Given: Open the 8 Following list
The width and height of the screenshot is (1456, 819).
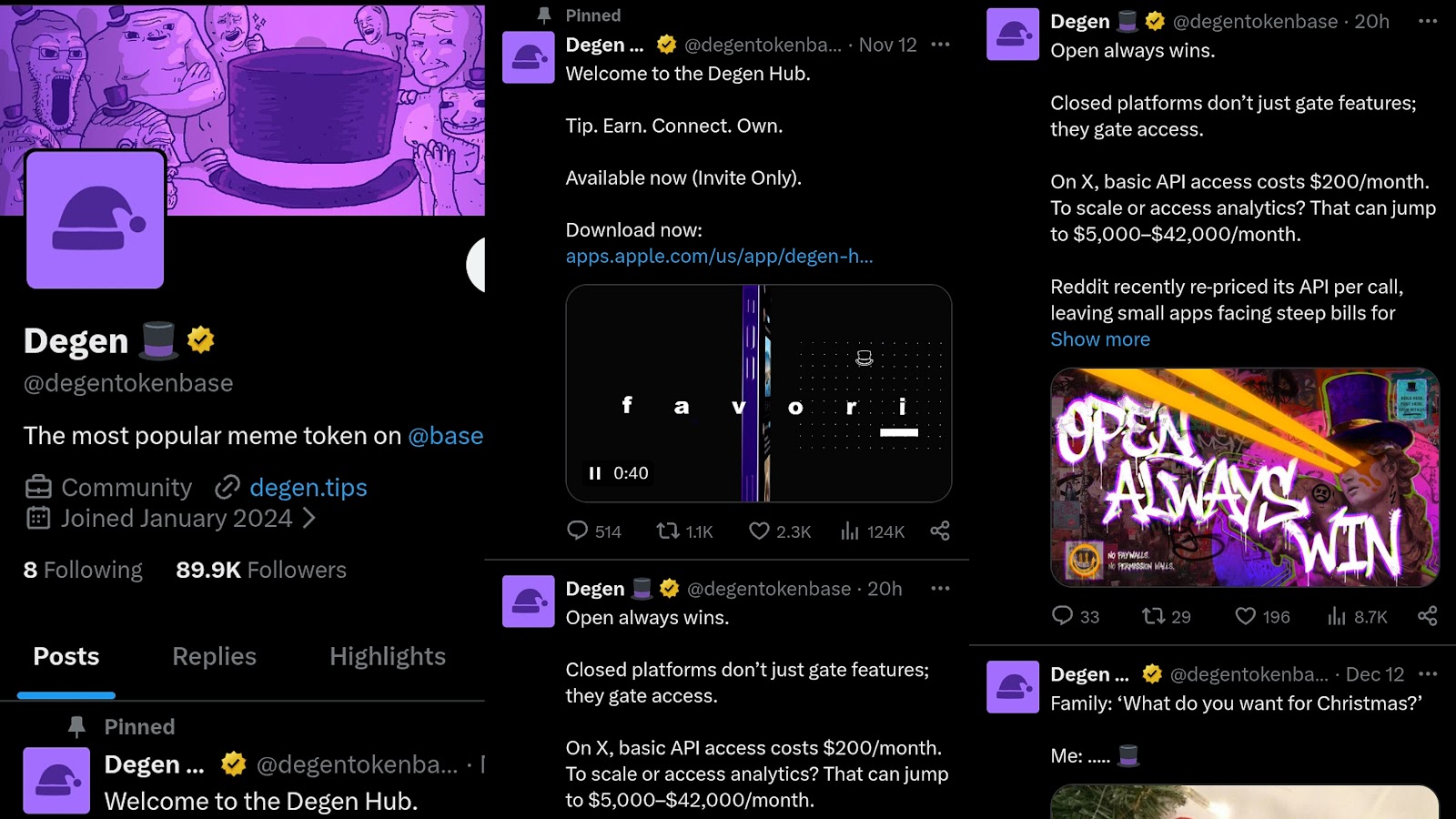Looking at the screenshot, I should [83, 570].
